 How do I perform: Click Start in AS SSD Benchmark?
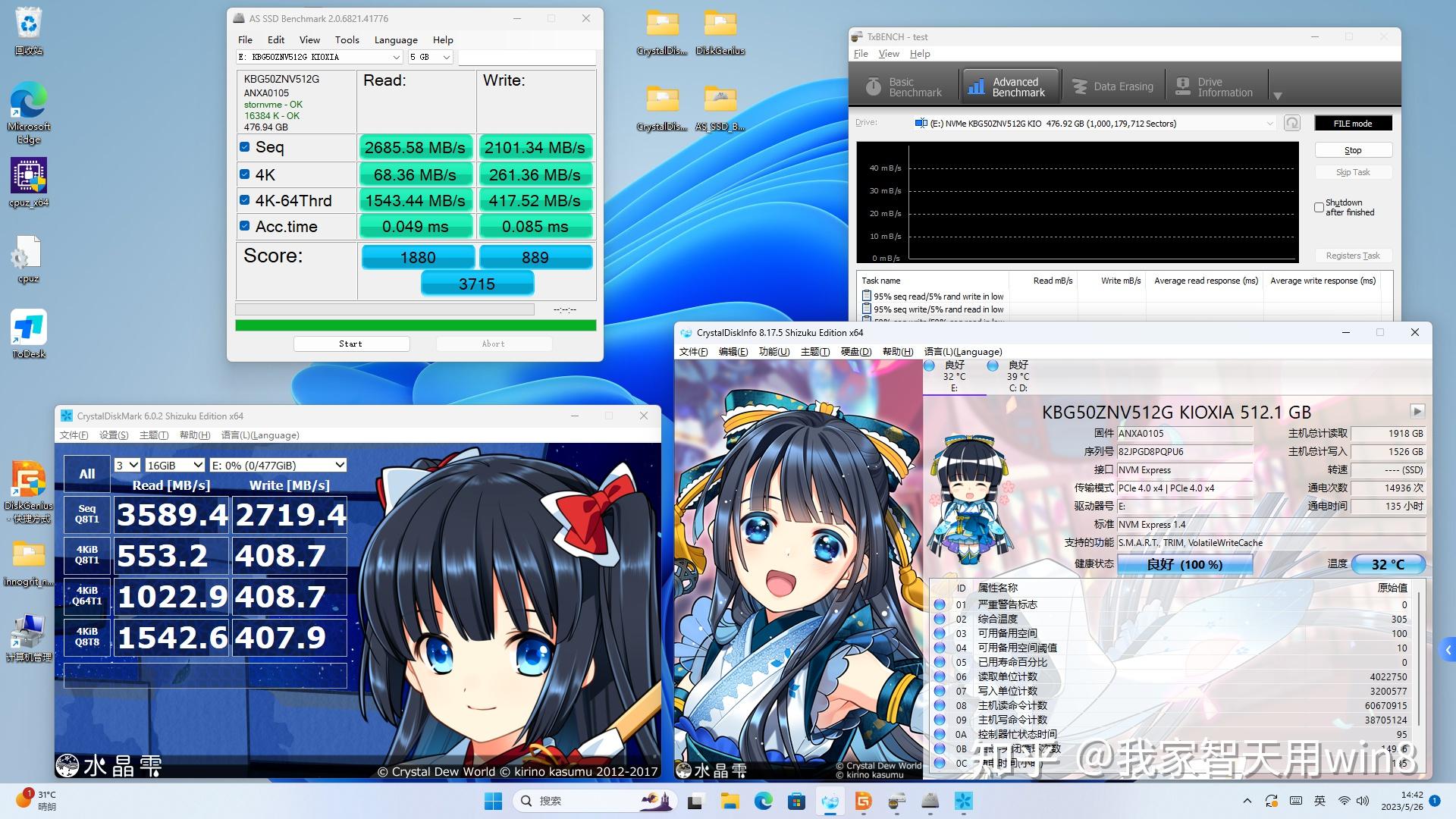click(351, 343)
